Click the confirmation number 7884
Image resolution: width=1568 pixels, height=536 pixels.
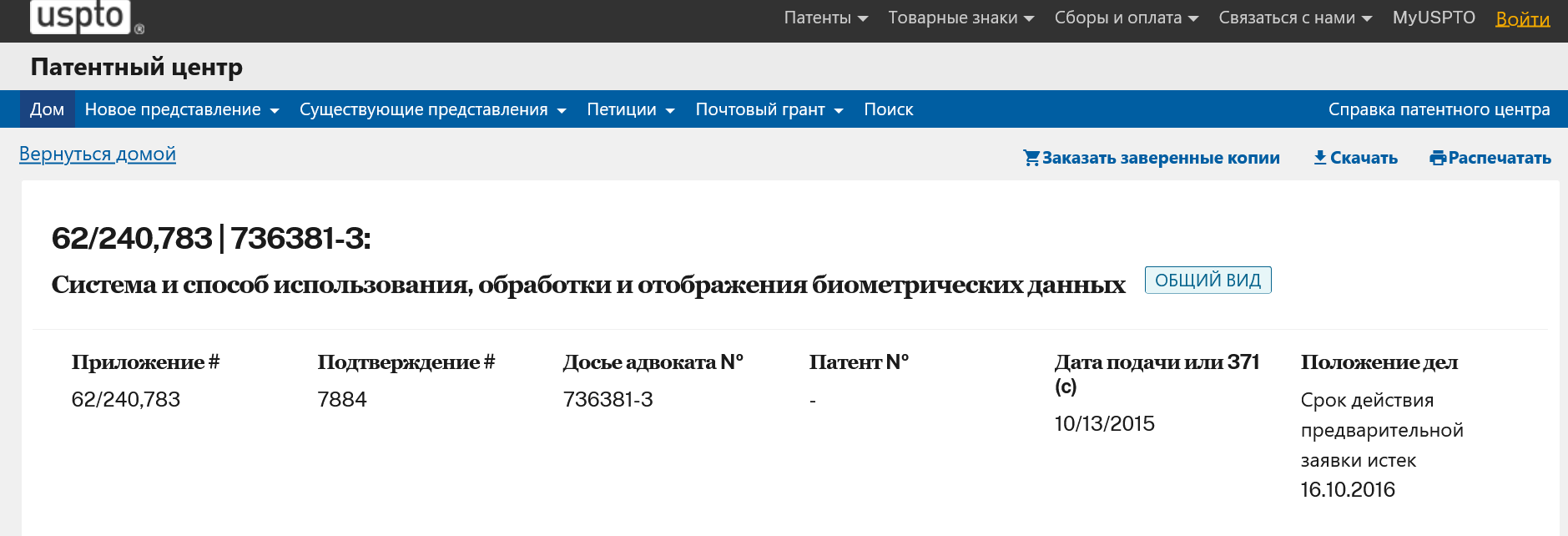(342, 399)
